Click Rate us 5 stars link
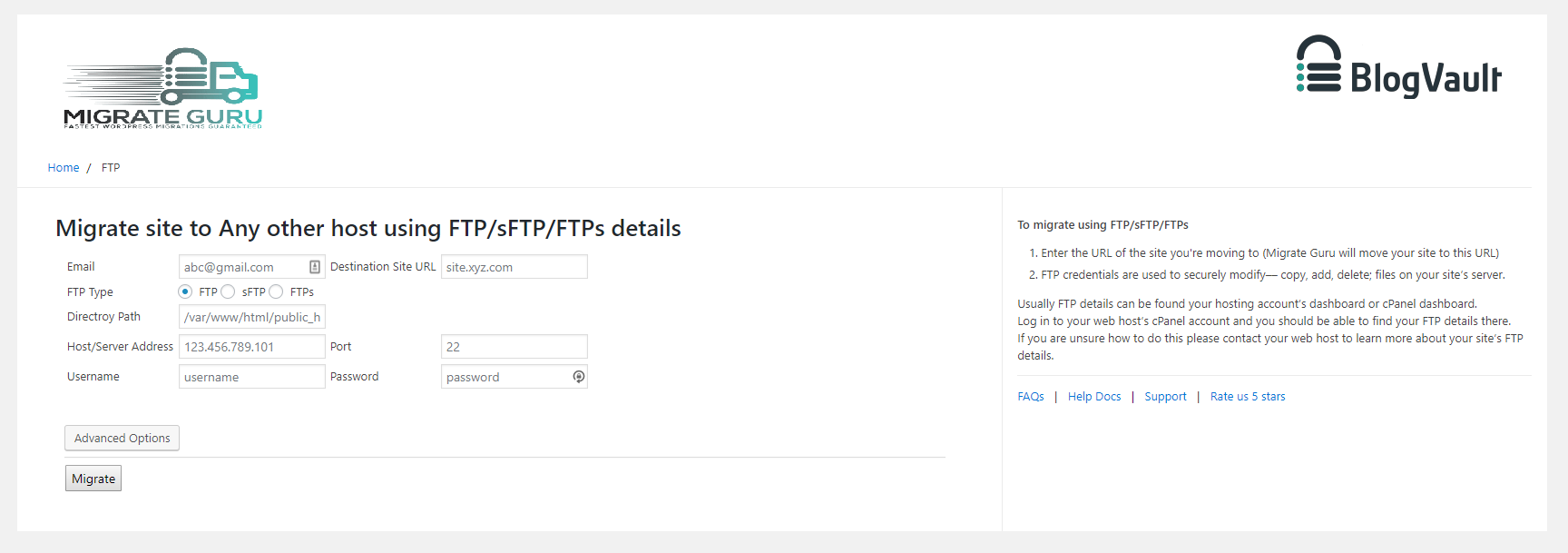 [1247, 397]
